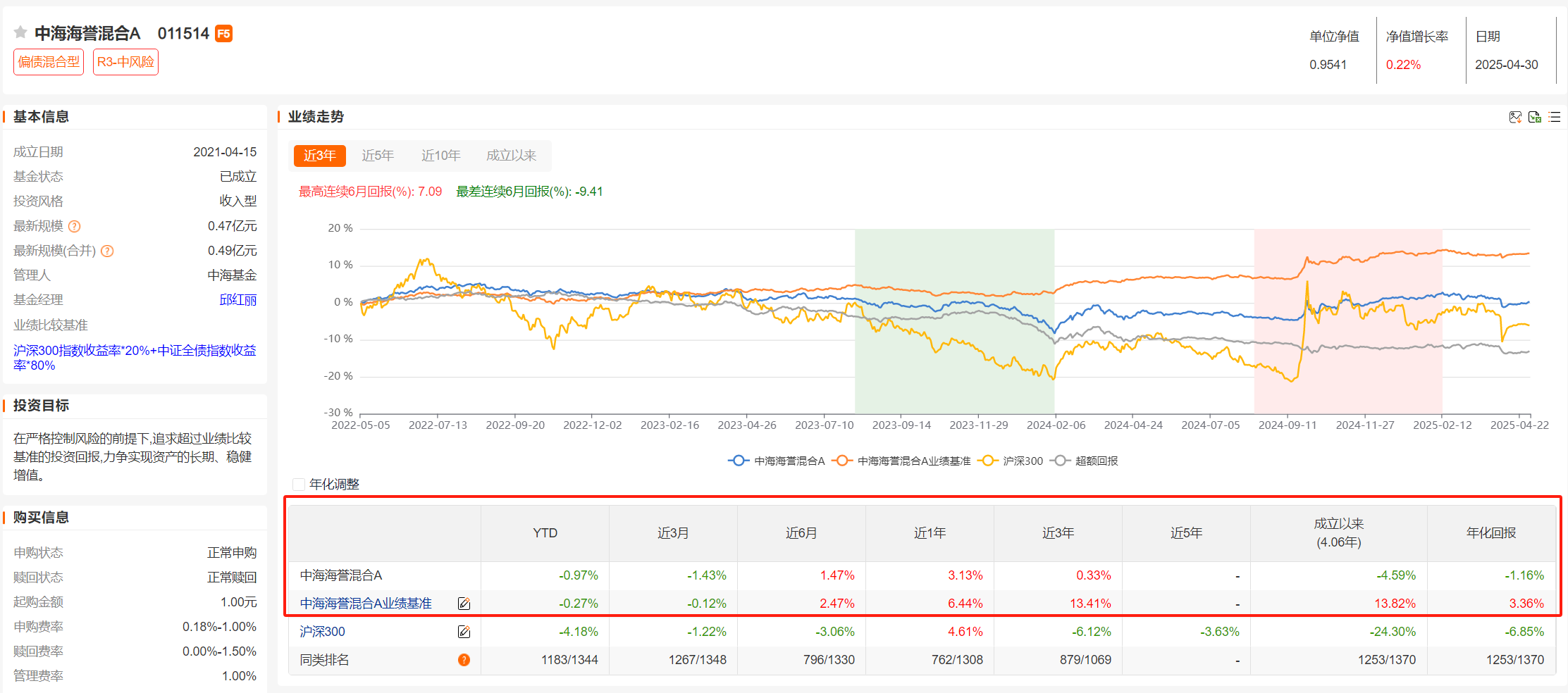This screenshot has width=1568, height=693.
Task: Click the 偏债混合型 tag
Action: (49, 62)
